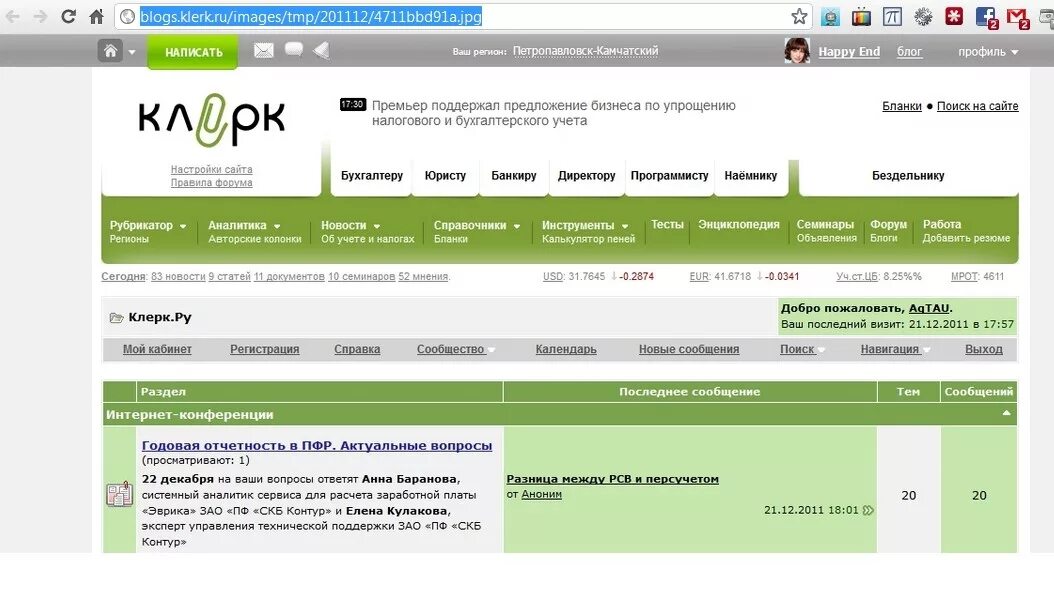The height and width of the screenshot is (610, 1054).
Task: Open the профиль dropdown
Action: (x=988, y=52)
